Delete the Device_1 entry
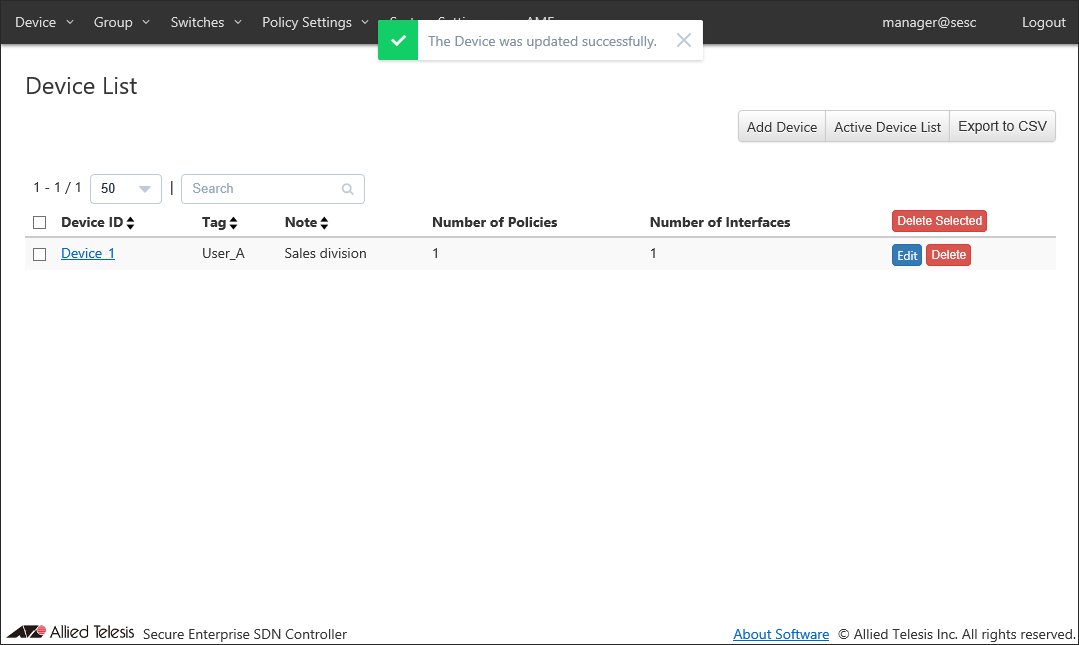Image resolution: width=1079 pixels, height=645 pixels. [948, 255]
